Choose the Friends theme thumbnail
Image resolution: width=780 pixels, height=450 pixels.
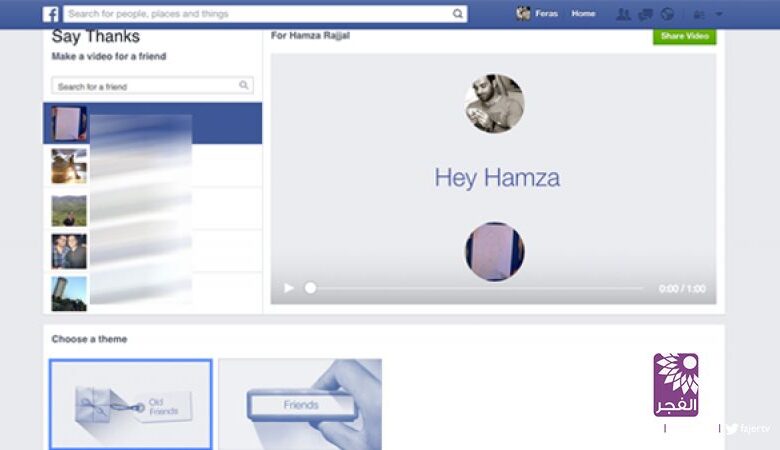(300, 404)
